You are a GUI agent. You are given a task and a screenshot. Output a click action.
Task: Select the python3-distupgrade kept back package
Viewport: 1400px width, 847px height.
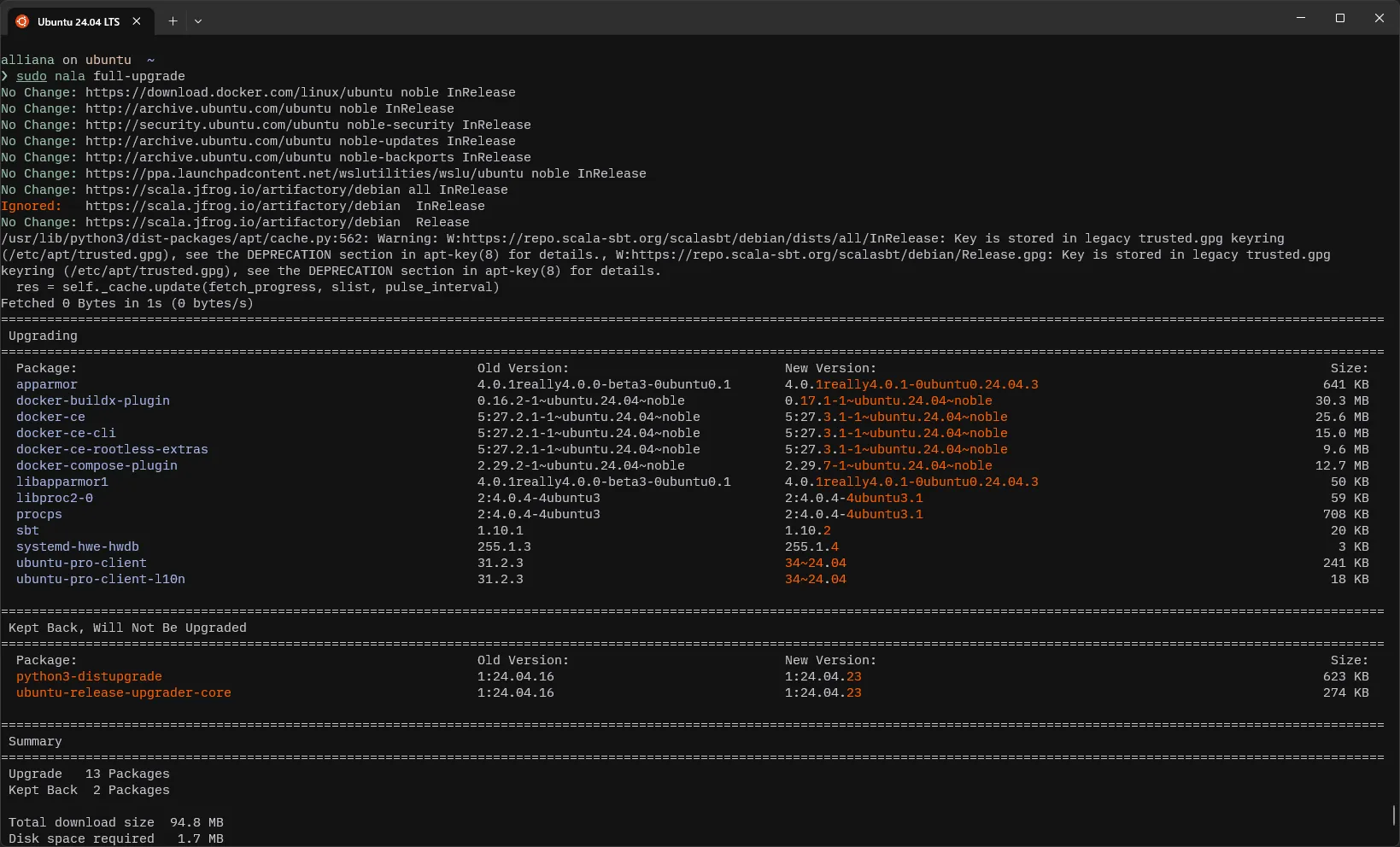pyautogui.click(x=89, y=676)
